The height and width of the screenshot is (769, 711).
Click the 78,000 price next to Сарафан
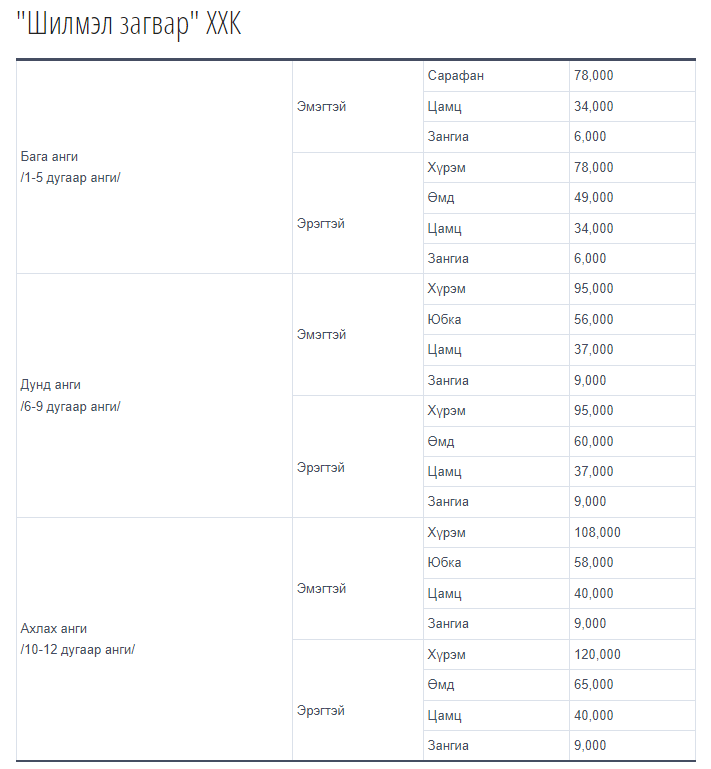(x=633, y=76)
